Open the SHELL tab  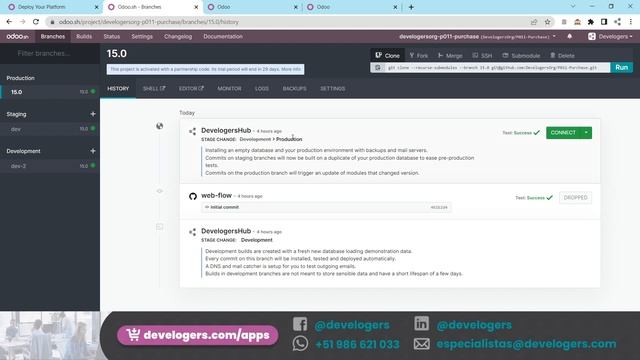tap(153, 89)
